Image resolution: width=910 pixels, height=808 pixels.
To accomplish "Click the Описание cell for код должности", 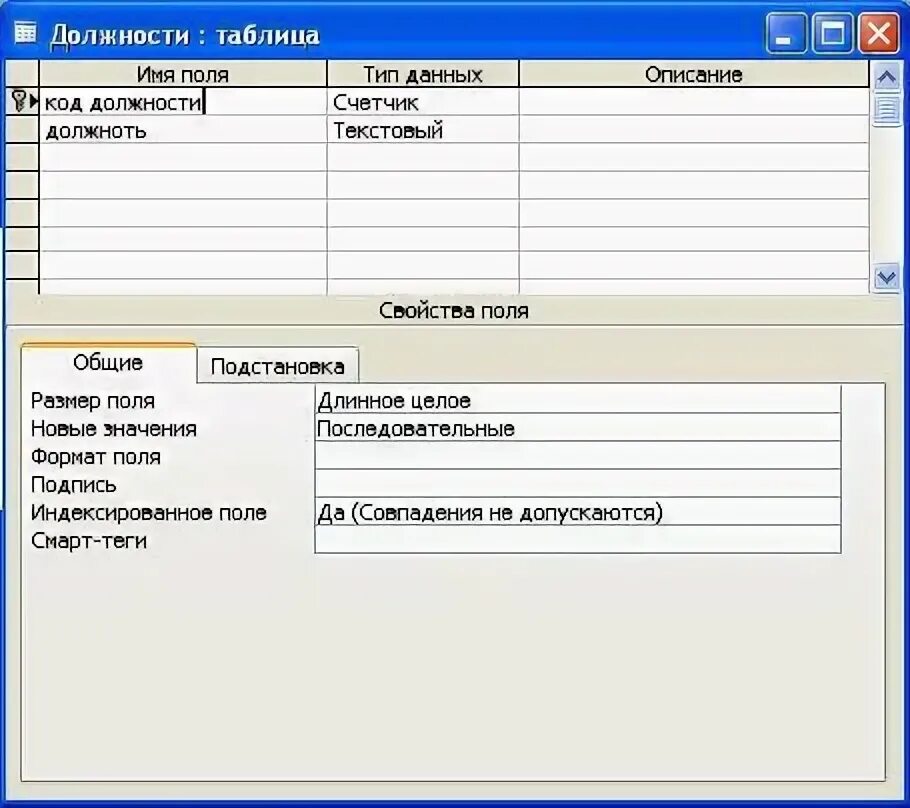I will click(x=697, y=100).
